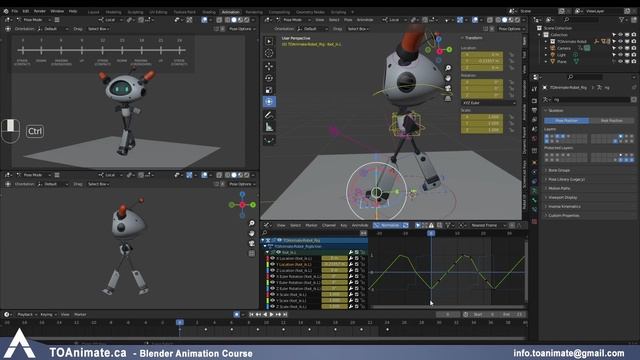Toggle camera view icon in main viewport
This screenshot has height=360, width=640.
coord(448,88)
